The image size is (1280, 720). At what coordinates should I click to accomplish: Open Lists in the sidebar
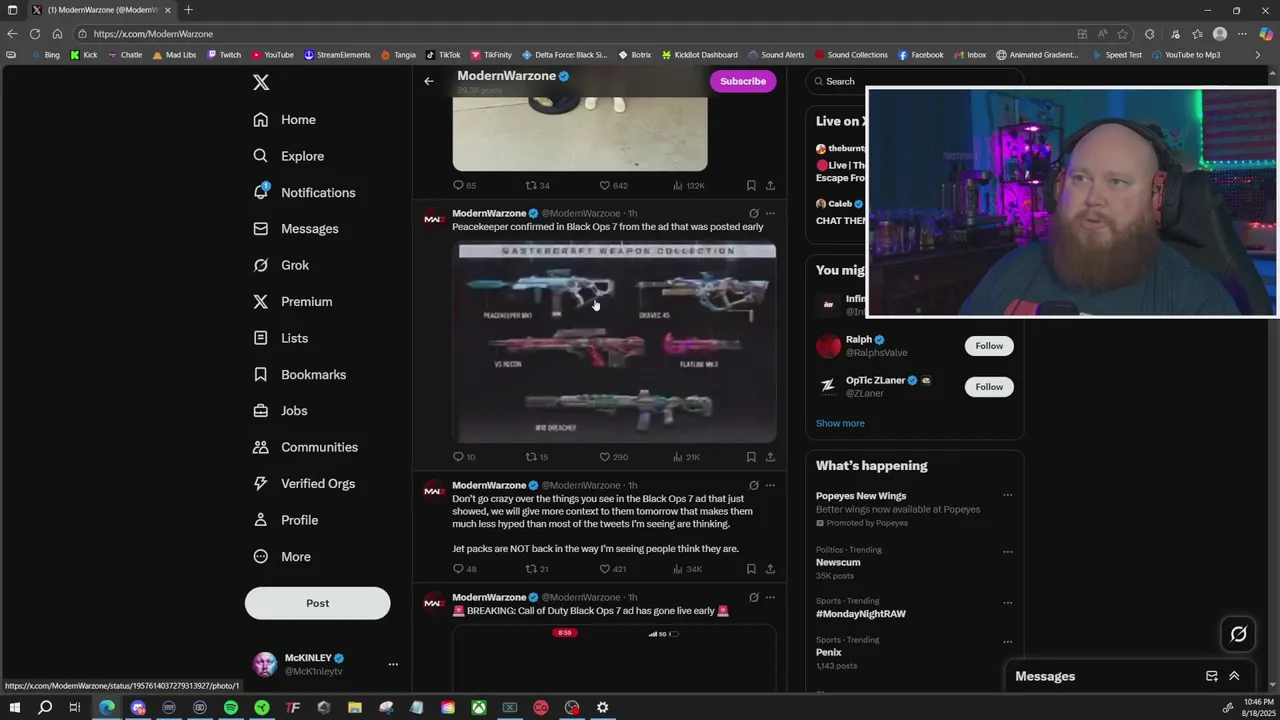point(281,338)
